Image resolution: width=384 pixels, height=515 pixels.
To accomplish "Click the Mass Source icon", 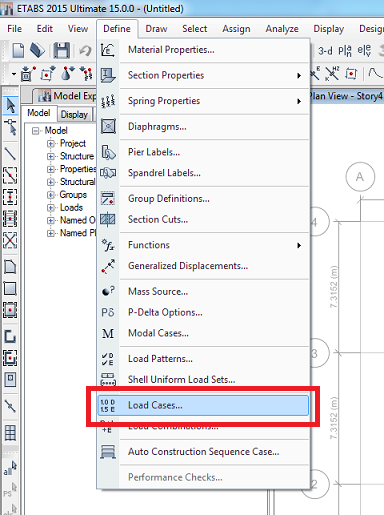I will (108, 291).
